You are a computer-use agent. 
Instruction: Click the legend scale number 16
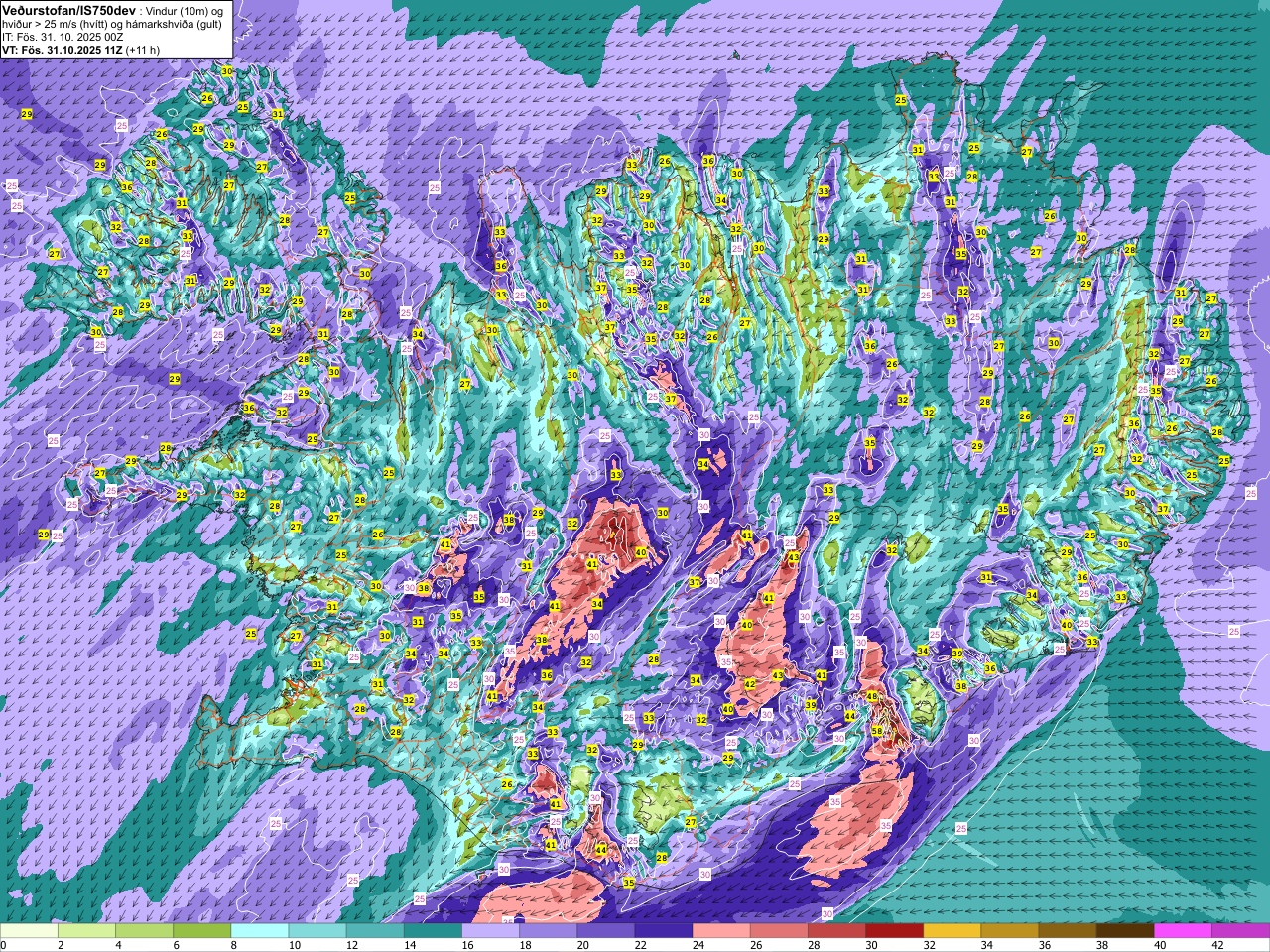[467, 945]
